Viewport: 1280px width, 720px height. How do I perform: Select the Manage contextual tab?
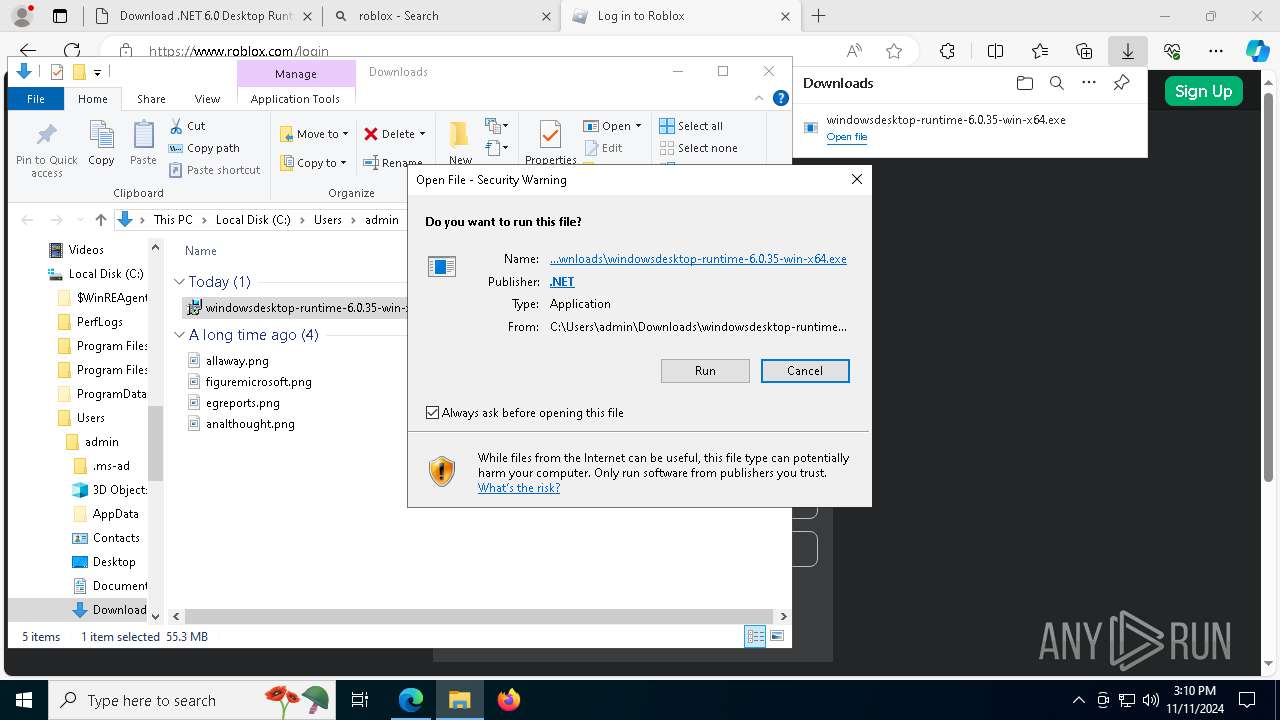click(296, 74)
